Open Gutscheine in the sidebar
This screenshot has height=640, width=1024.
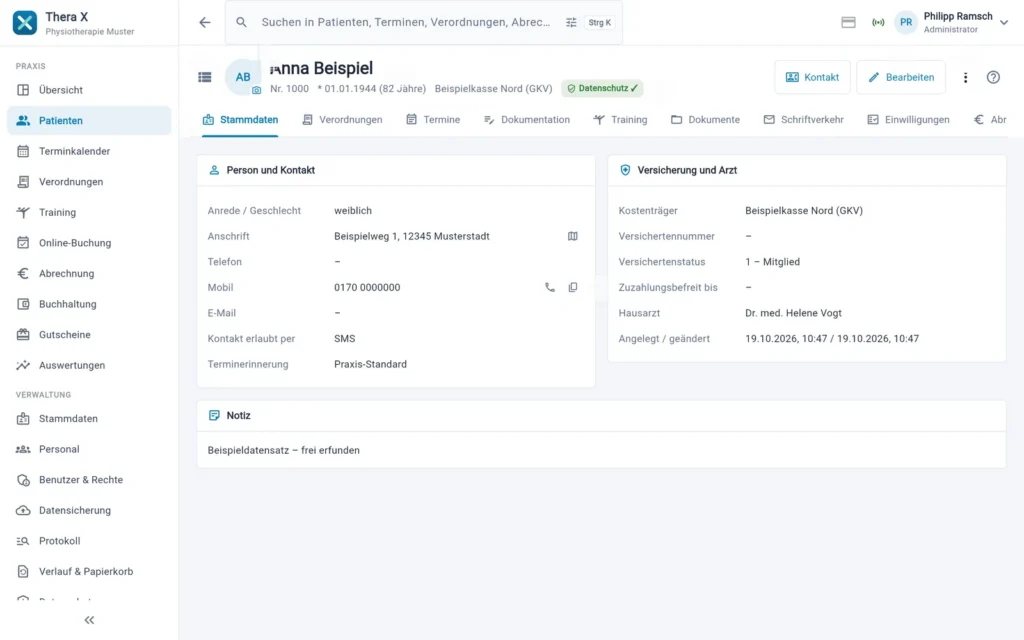click(89, 335)
